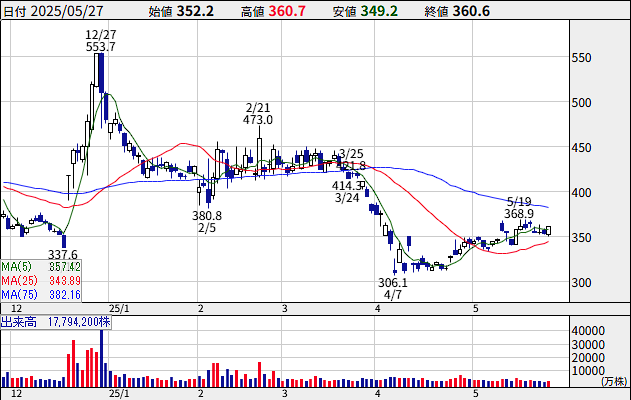
Task: Click the 400 price axis label
Action: [x=582, y=193]
